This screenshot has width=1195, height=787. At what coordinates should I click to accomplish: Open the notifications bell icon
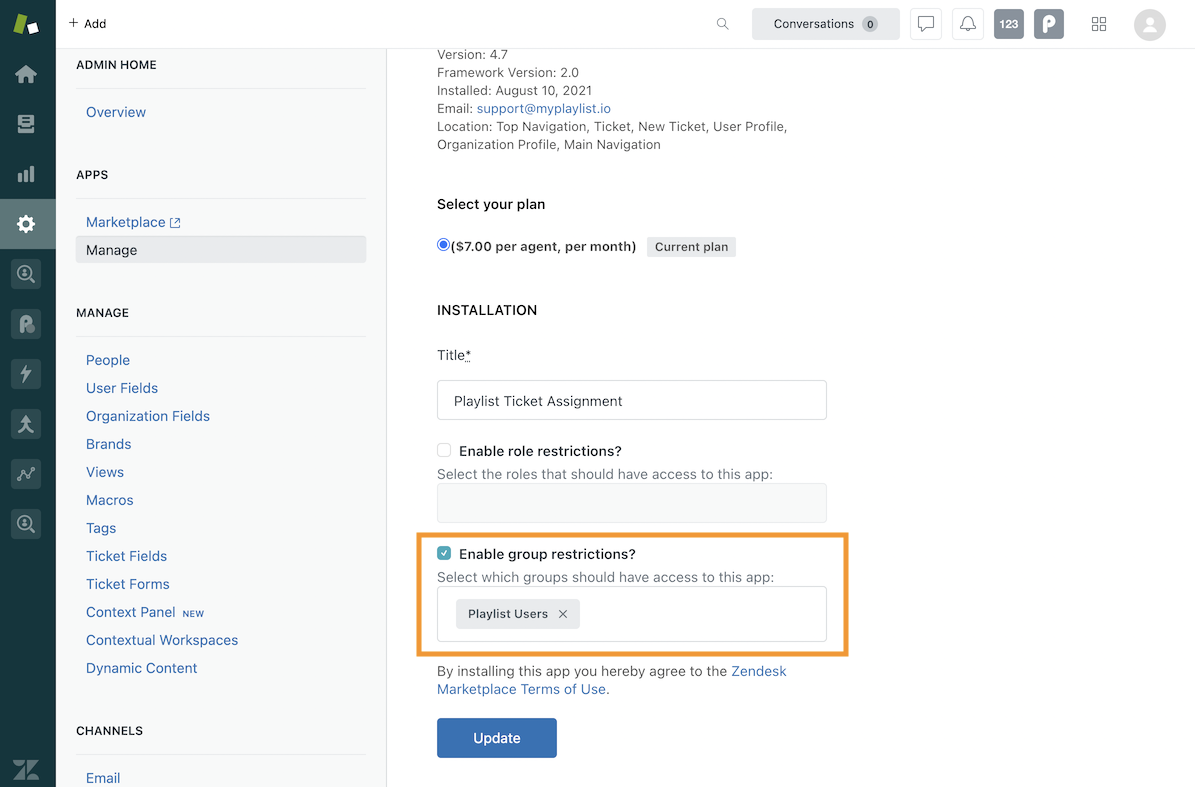point(967,24)
